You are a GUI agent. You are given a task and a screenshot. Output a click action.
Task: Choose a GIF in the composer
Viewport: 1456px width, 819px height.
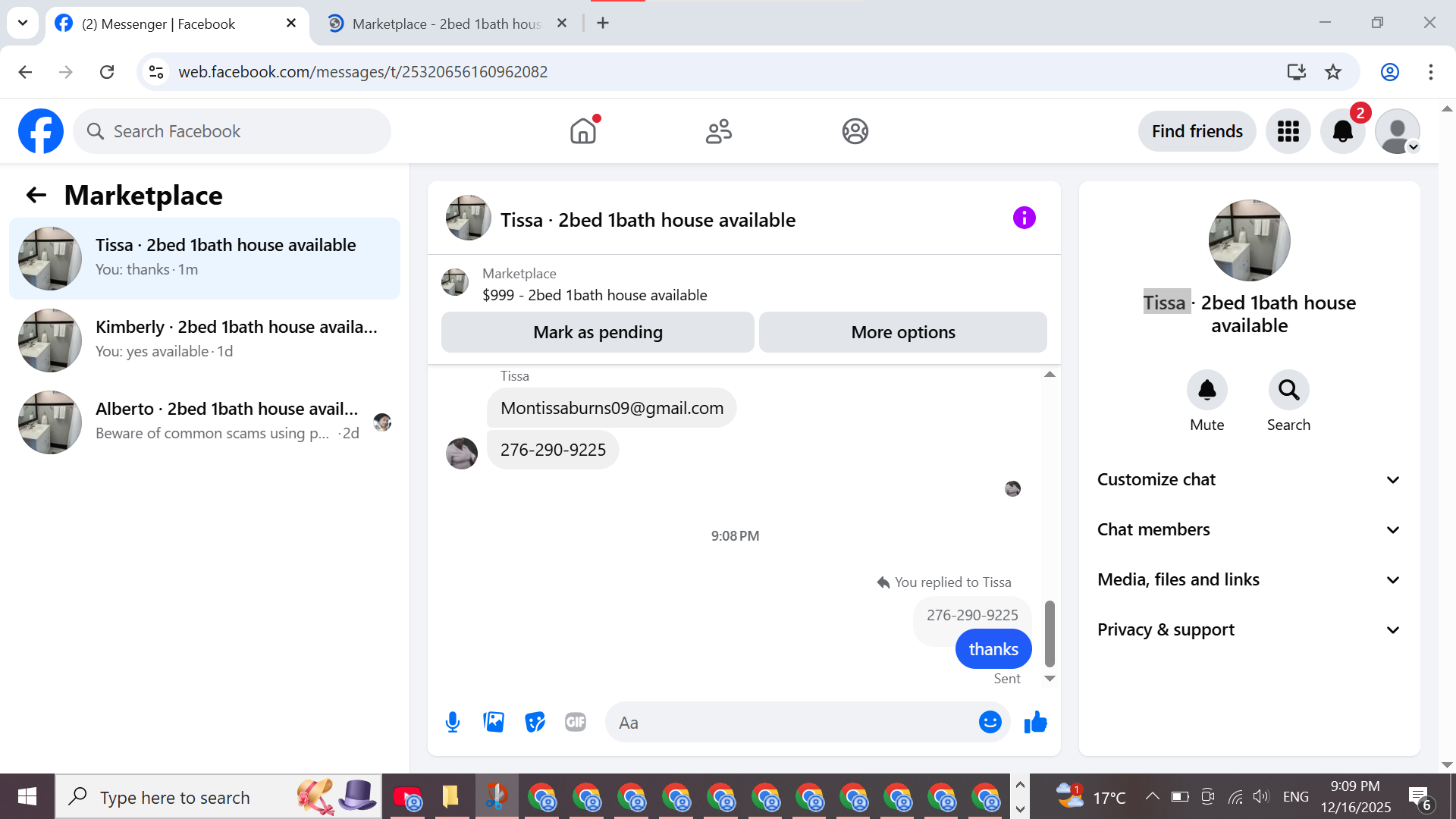point(576,722)
